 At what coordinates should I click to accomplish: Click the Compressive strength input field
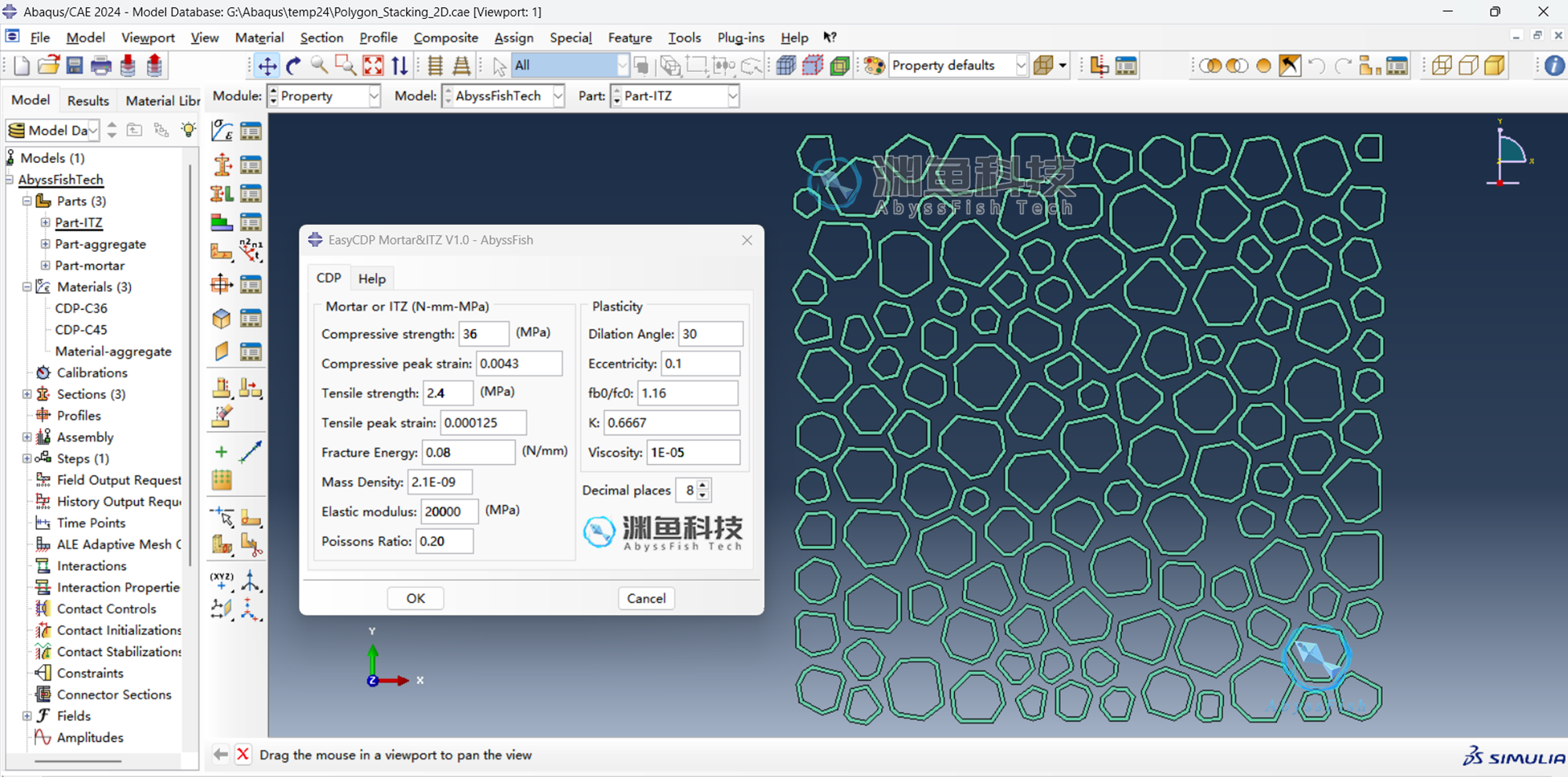pyautogui.click(x=484, y=334)
